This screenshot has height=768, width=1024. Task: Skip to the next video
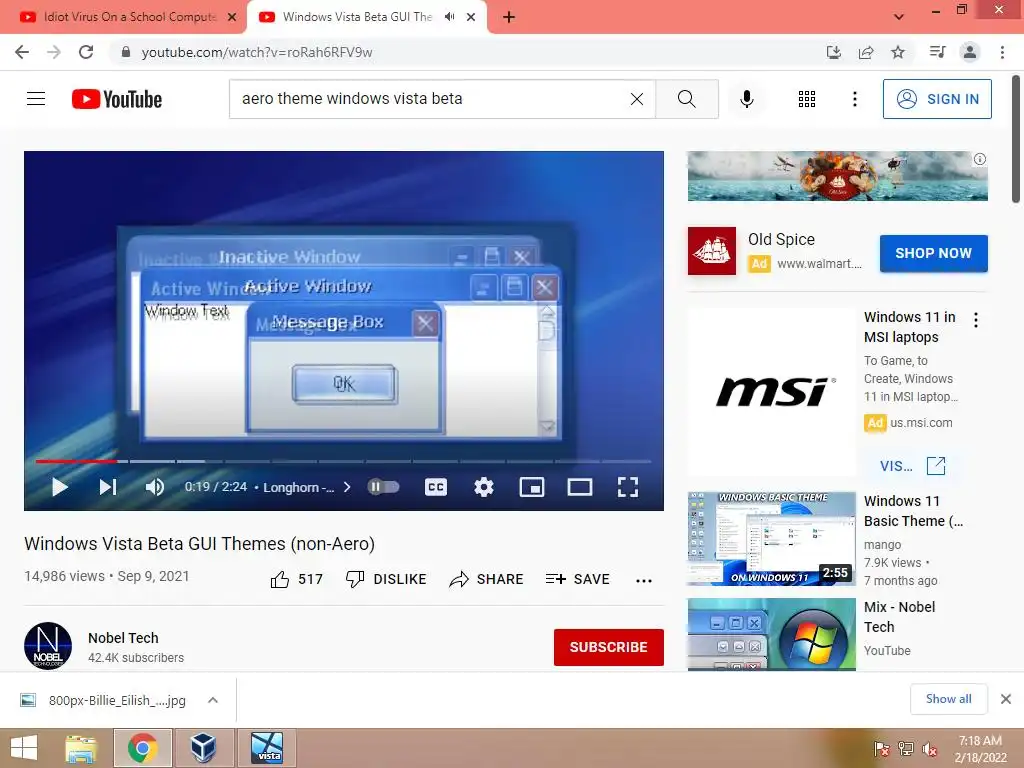coord(108,487)
